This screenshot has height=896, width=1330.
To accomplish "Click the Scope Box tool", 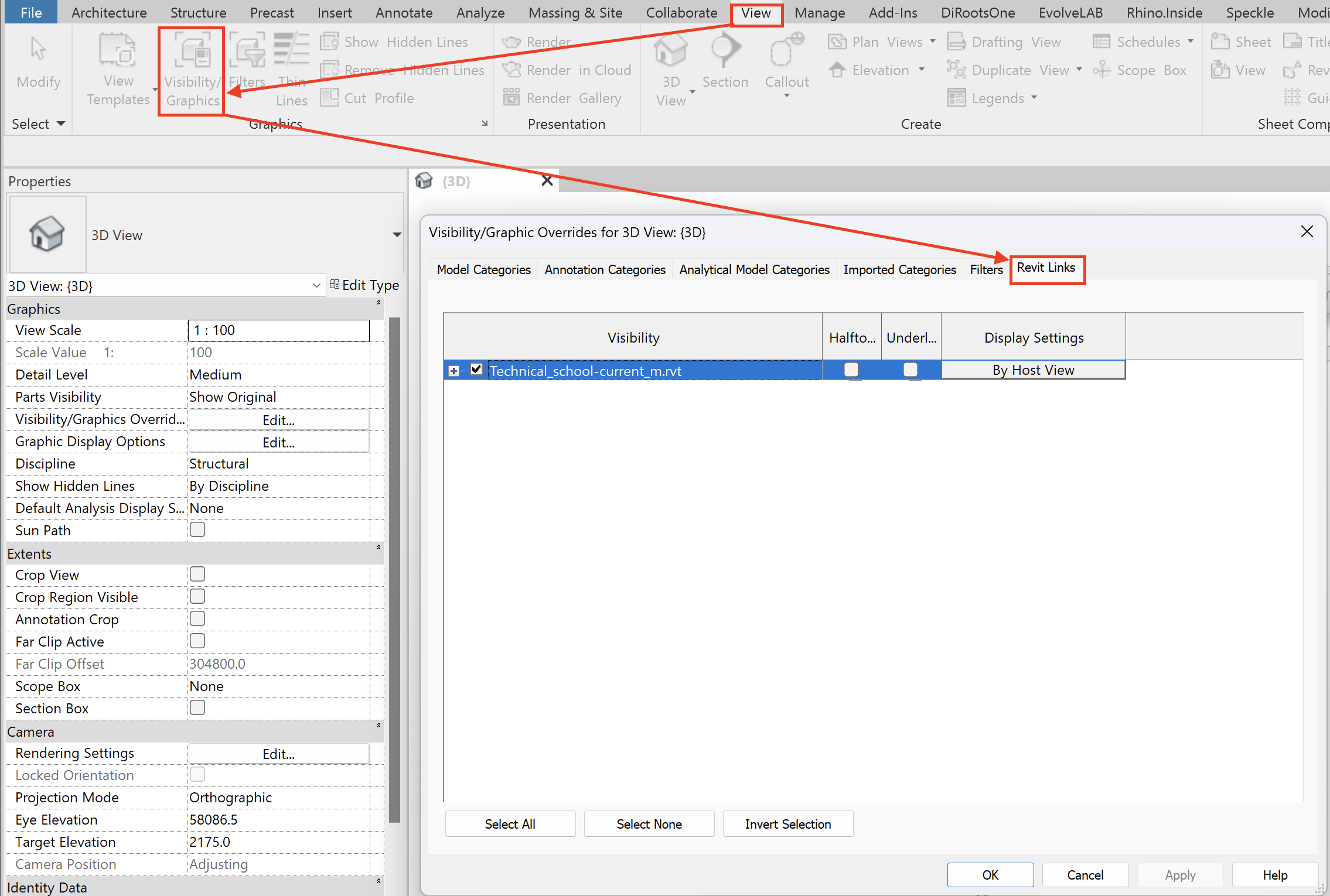I will pos(1140,70).
